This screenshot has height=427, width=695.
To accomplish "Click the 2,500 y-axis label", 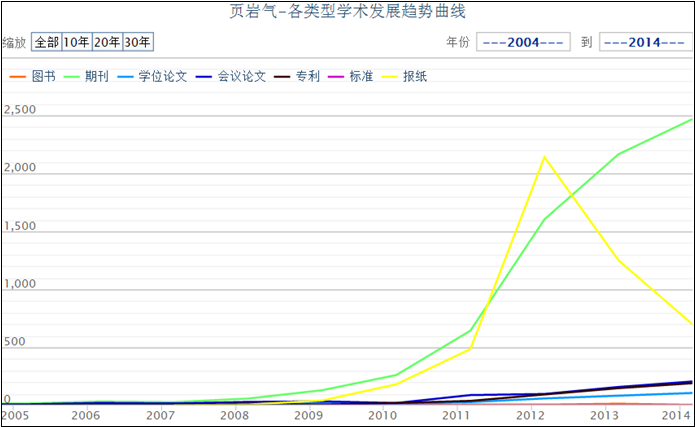I will [x=20, y=110].
